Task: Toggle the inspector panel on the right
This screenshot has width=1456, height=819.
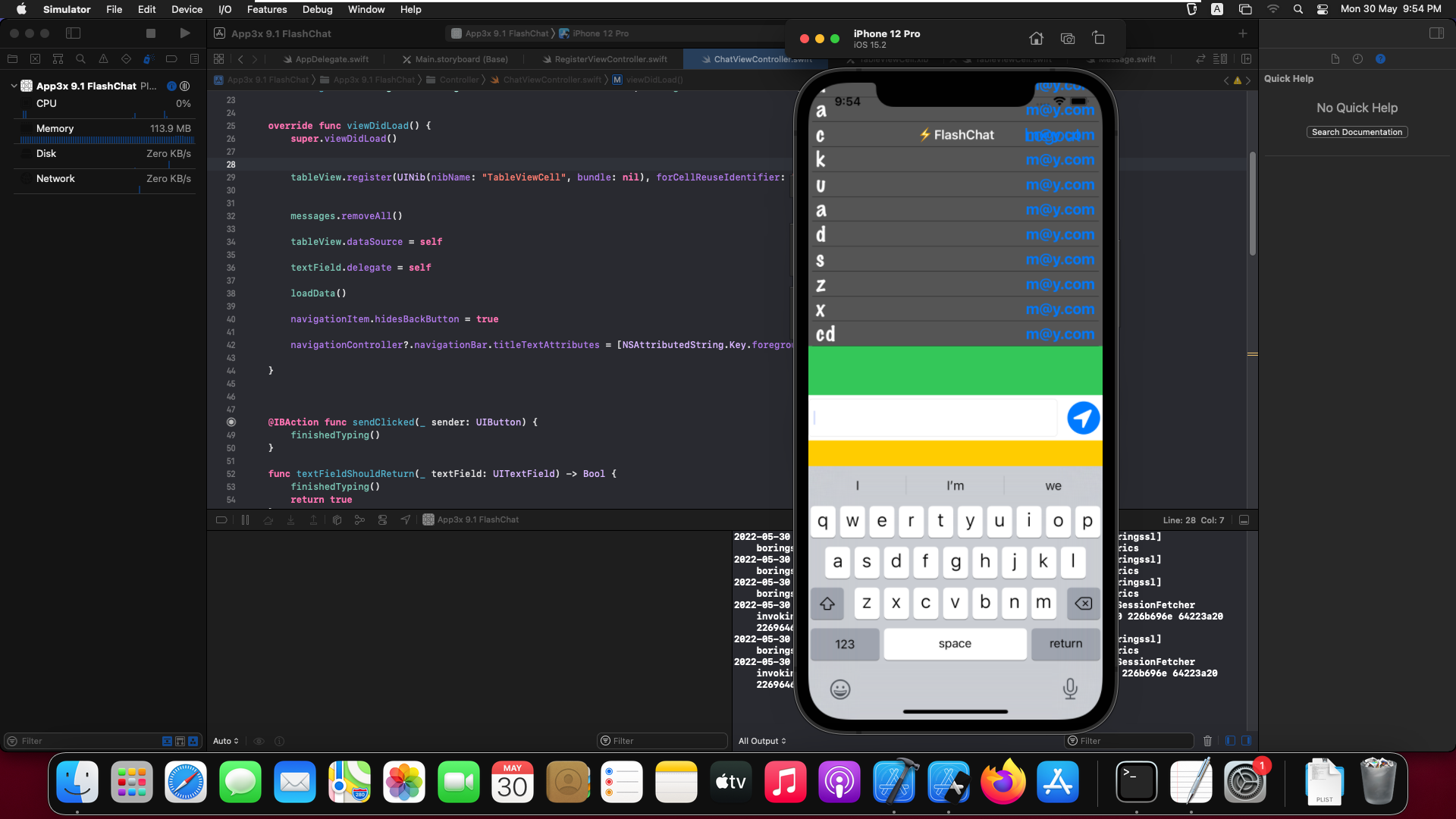Action: tap(1436, 33)
